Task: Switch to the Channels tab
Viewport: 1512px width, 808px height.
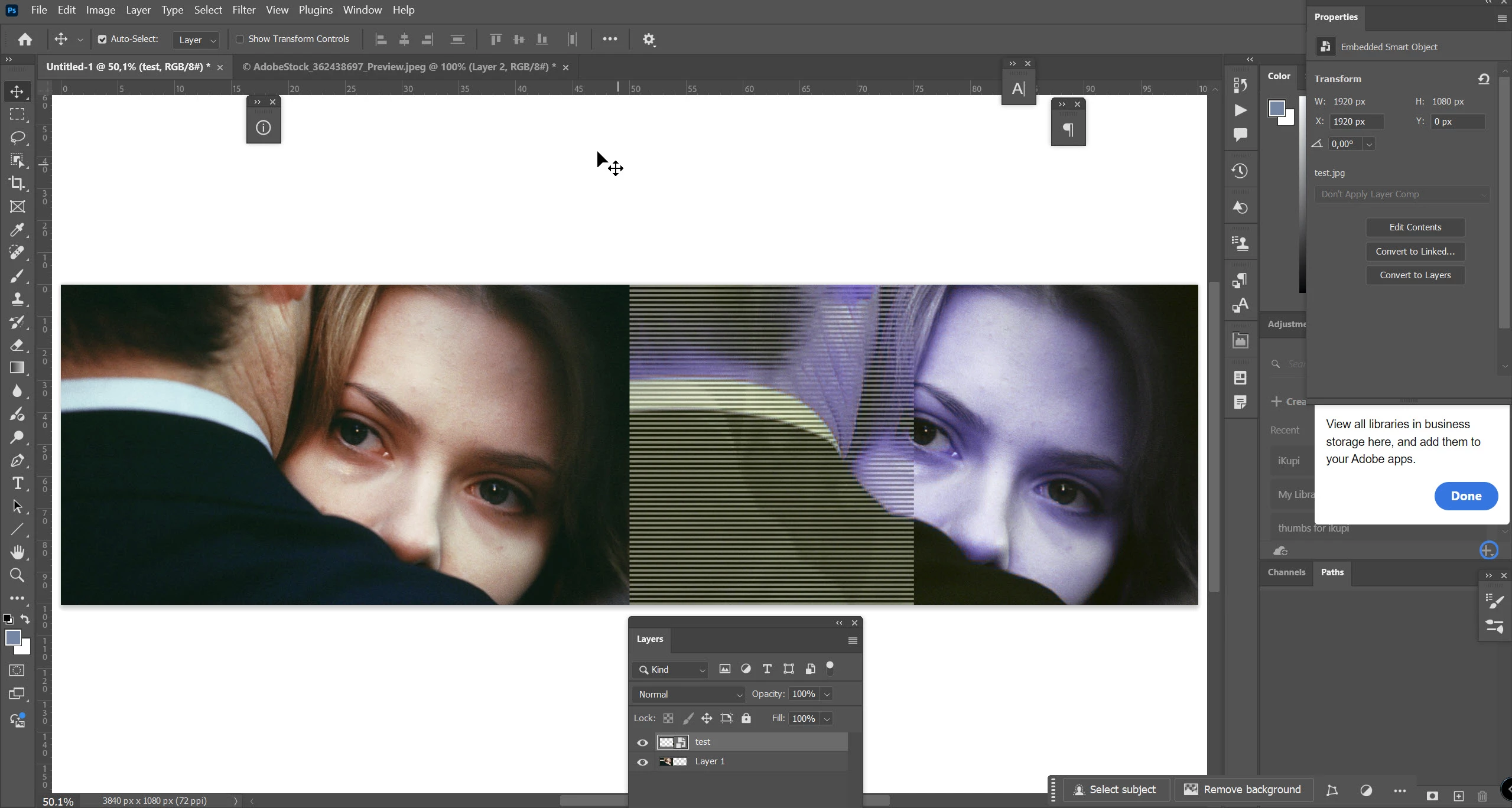Action: (x=1286, y=572)
